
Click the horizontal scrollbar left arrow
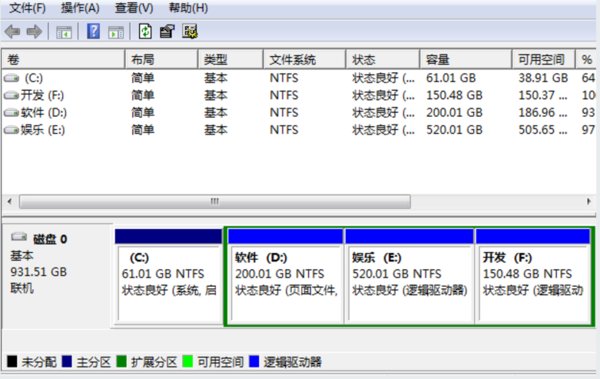(10, 201)
